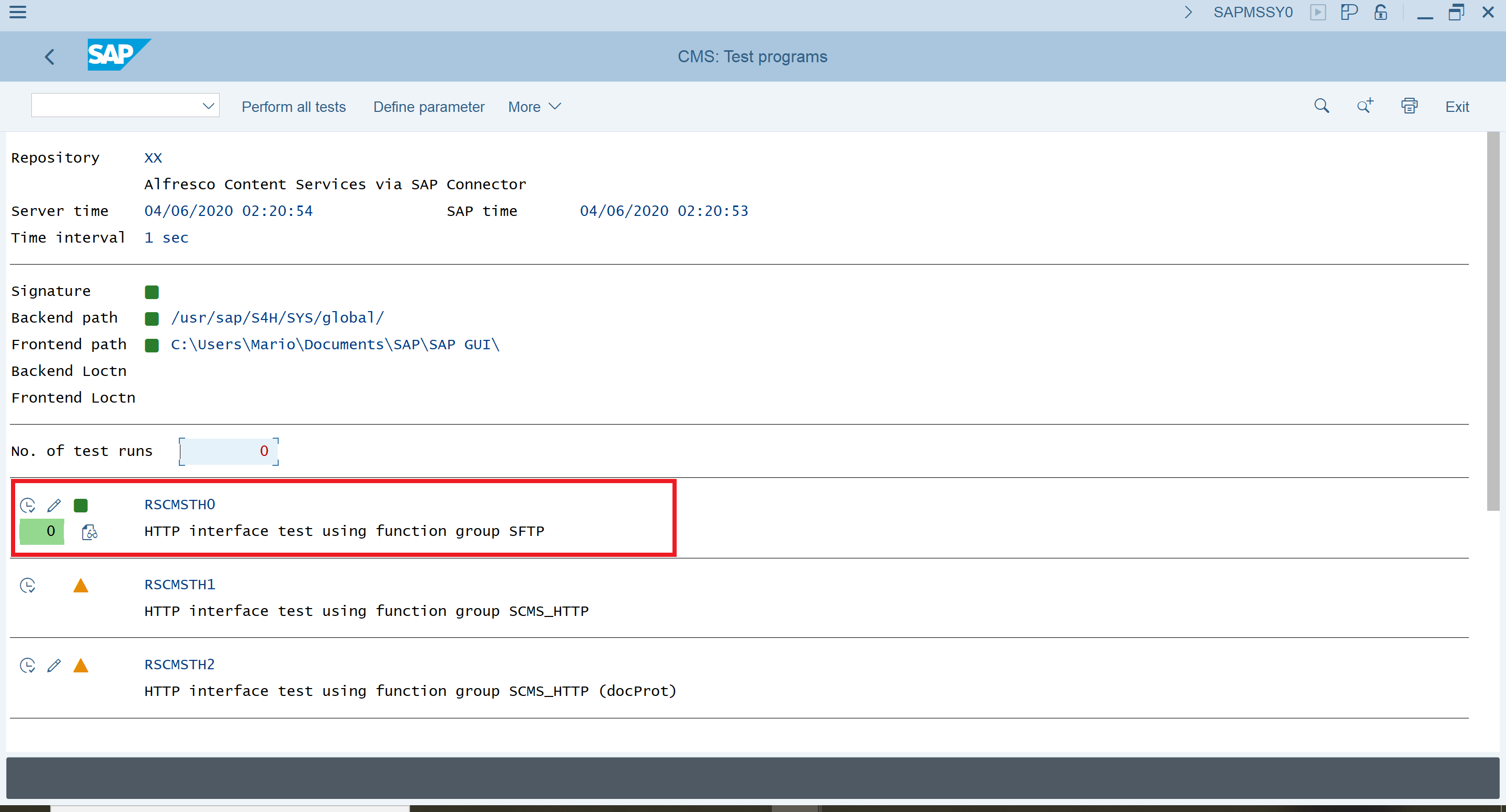
Task: Click the execute clock icon for RSCMSTH2
Action: [x=28, y=665]
